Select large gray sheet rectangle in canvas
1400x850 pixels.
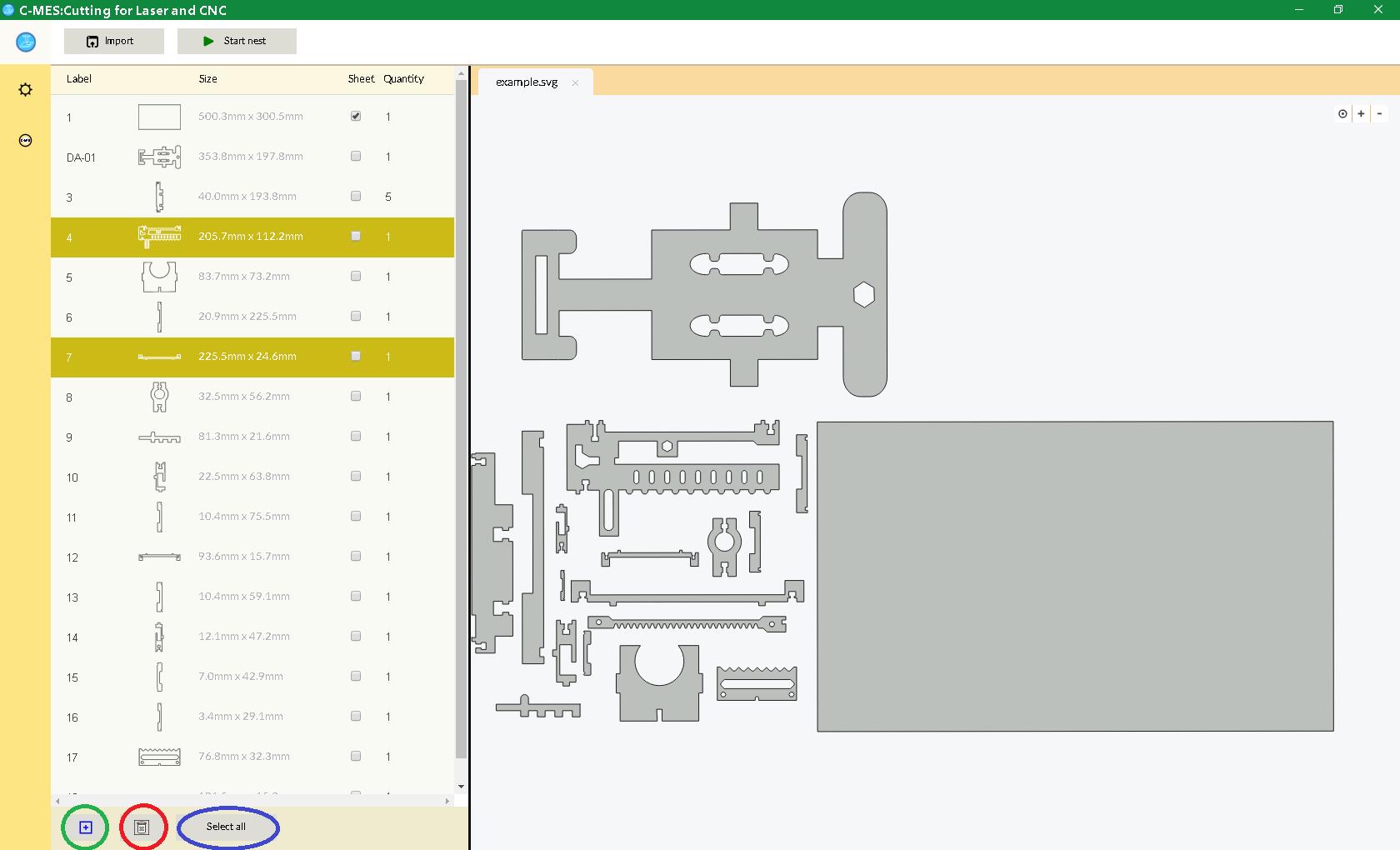(1075, 577)
